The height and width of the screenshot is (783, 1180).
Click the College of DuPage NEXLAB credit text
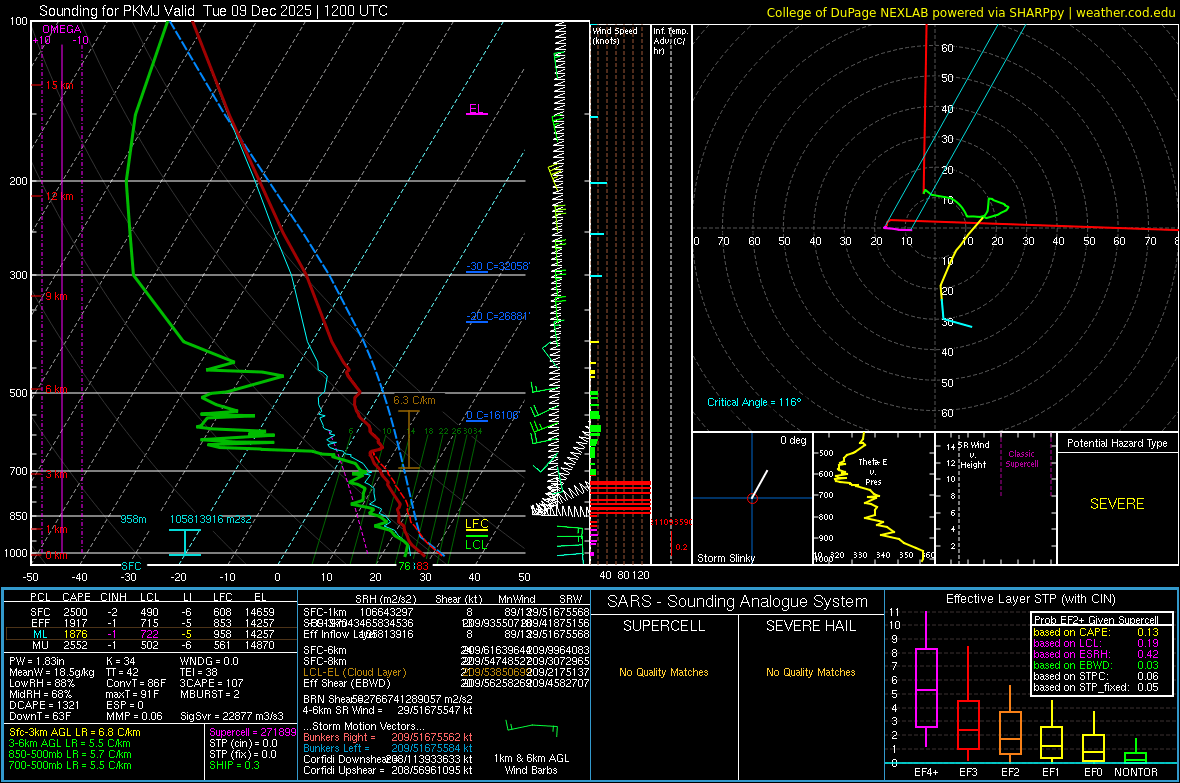[x=970, y=12]
